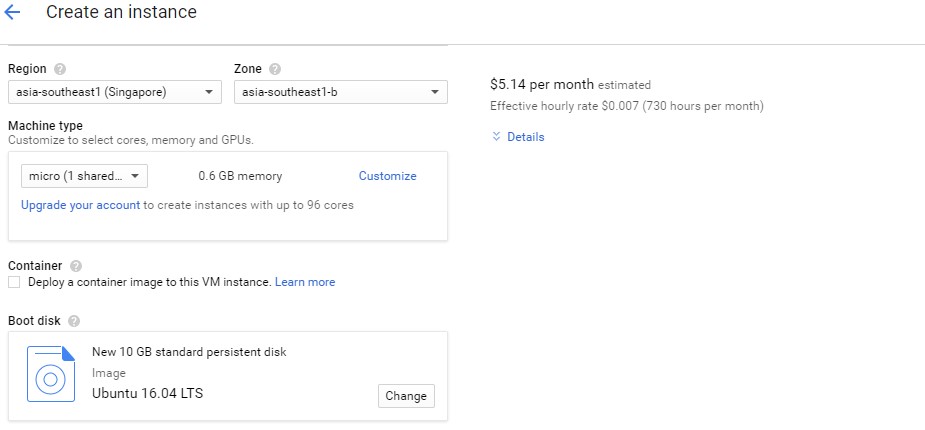Open the micro machine type dropdown

click(84, 176)
